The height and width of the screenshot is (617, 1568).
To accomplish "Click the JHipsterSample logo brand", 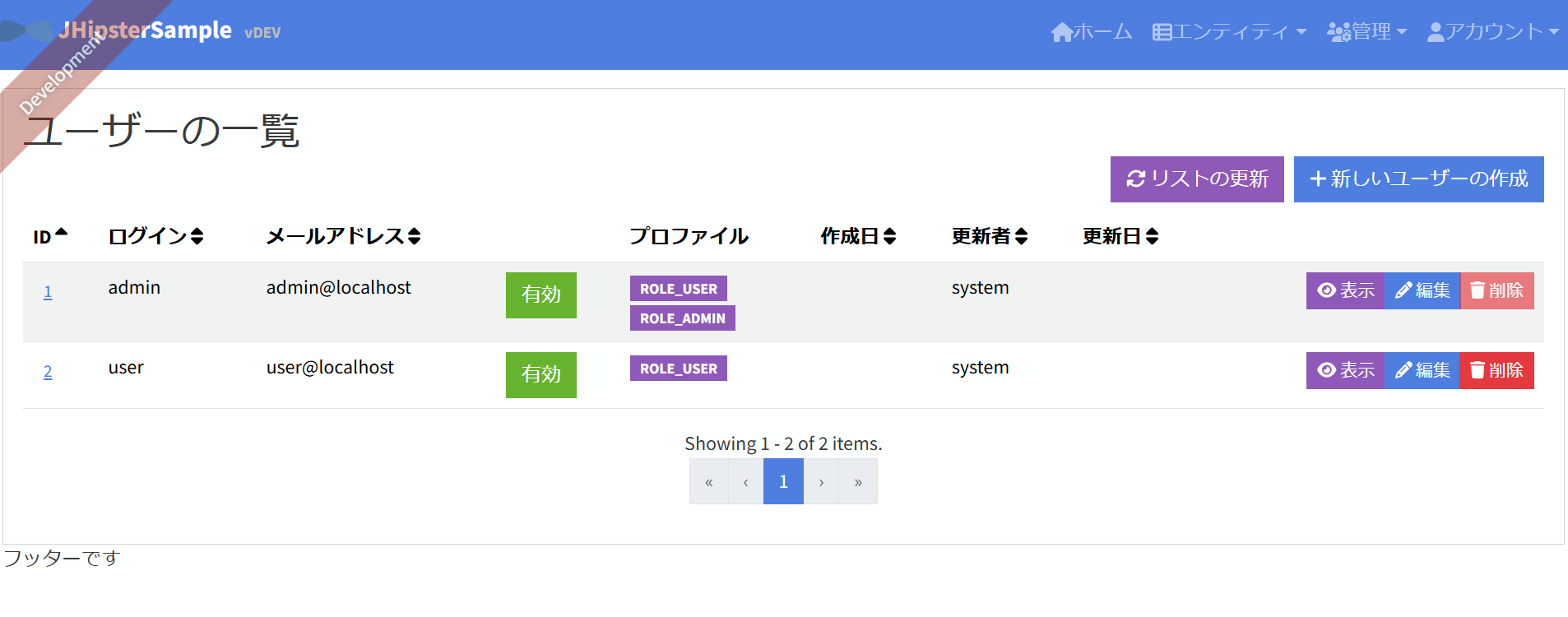I will coord(145,30).
